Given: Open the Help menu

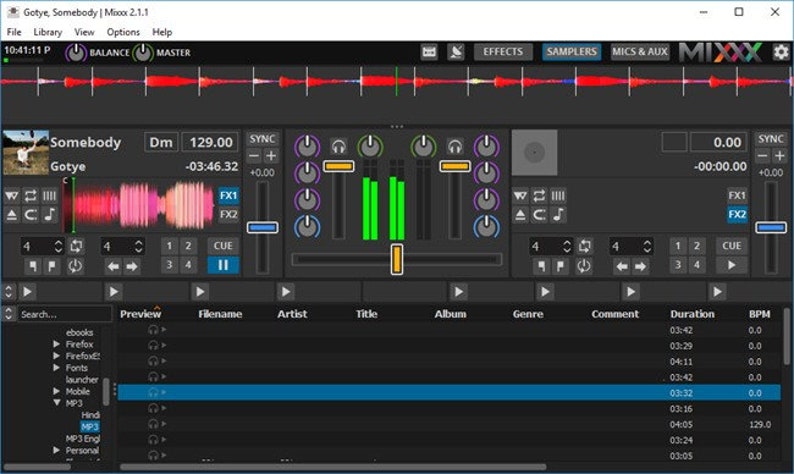Looking at the screenshot, I should (162, 32).
